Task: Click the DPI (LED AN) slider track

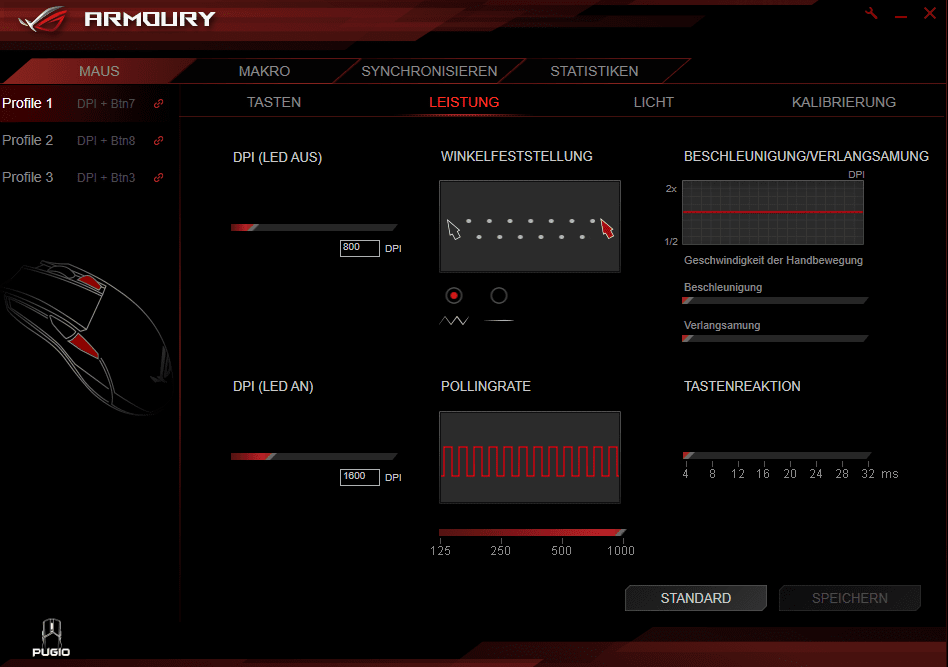Action: (x=314, y=457)
